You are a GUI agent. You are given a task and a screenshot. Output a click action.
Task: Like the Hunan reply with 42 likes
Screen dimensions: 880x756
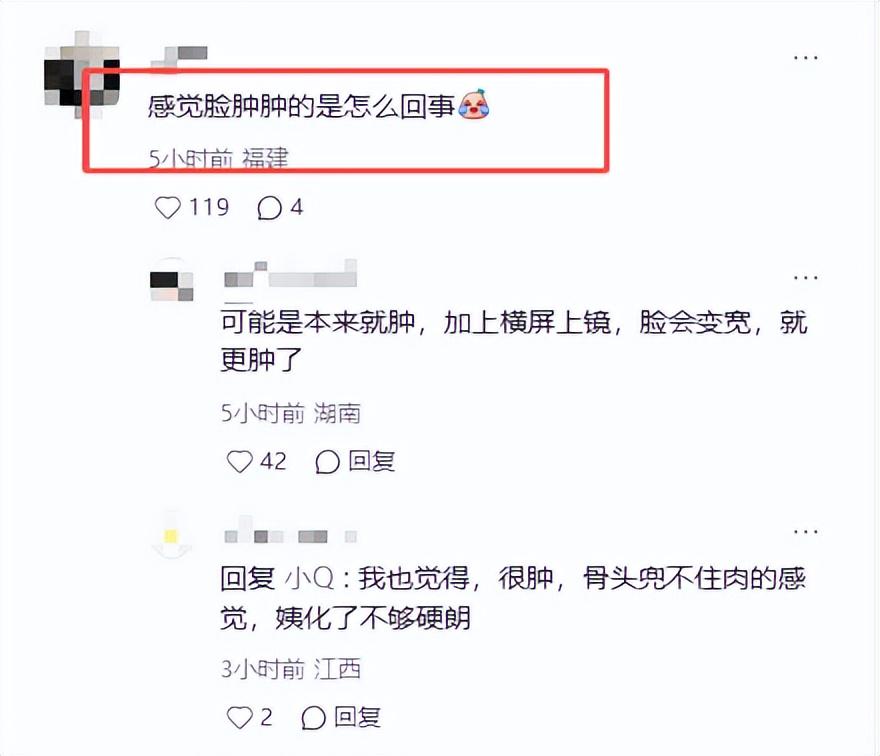(239, 461)
